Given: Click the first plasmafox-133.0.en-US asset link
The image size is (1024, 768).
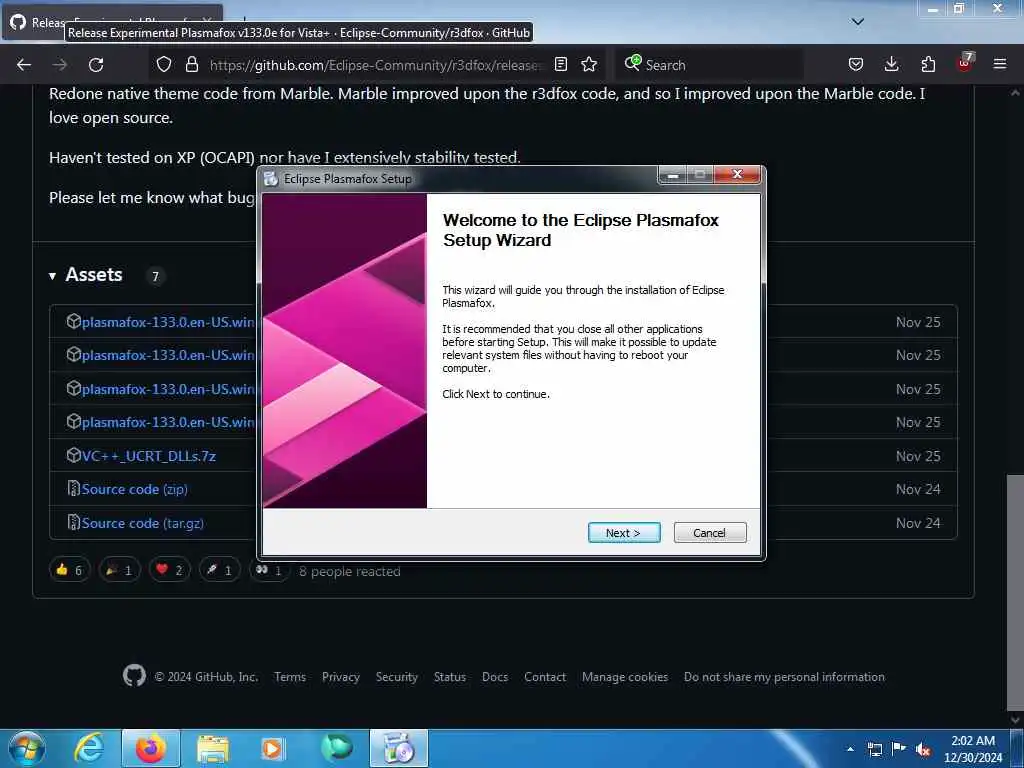Looking at the screenshot, I should [168, 322].
